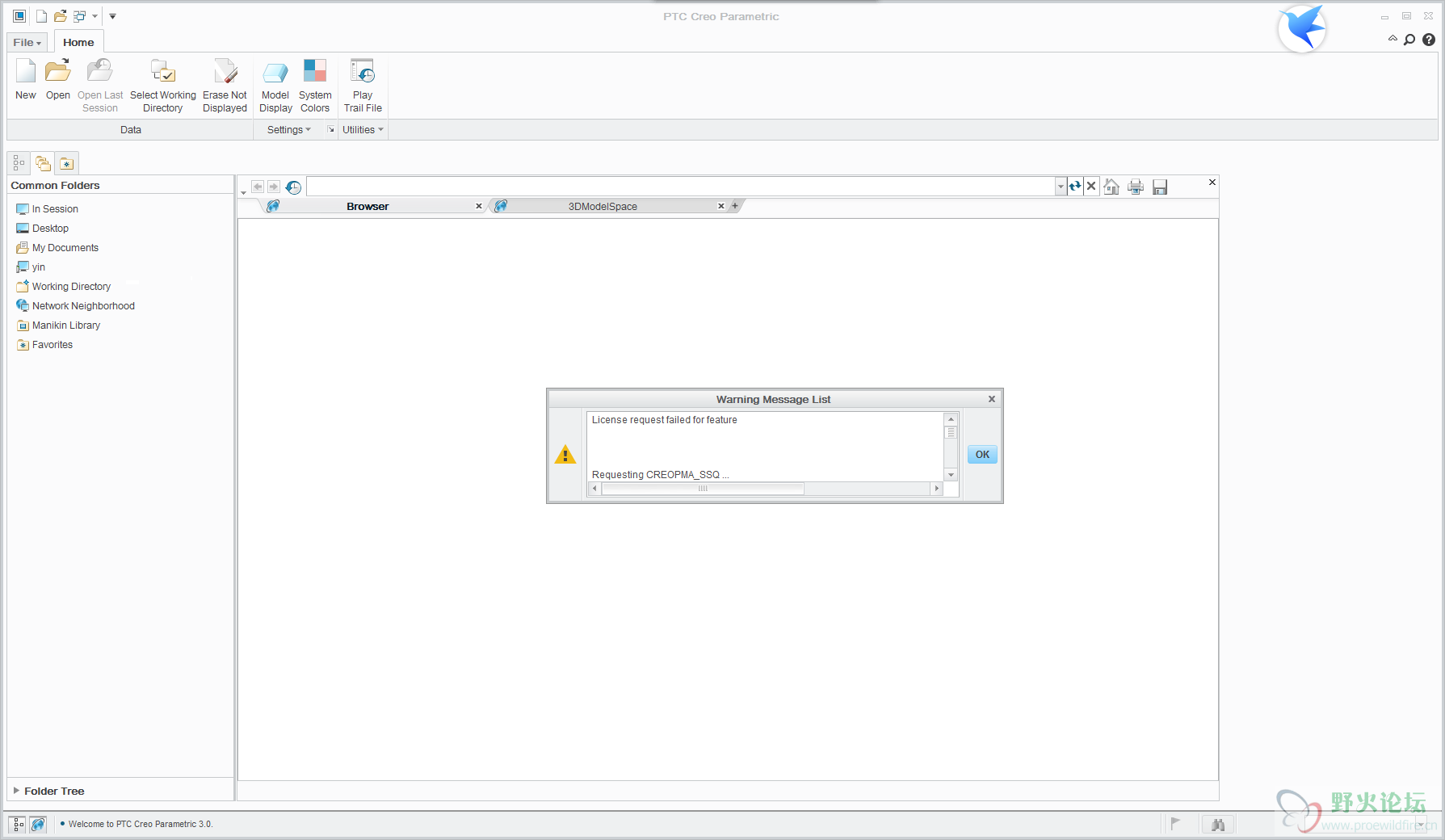Click the windows switcher icon in the quick access toolbar

[79, 16]
